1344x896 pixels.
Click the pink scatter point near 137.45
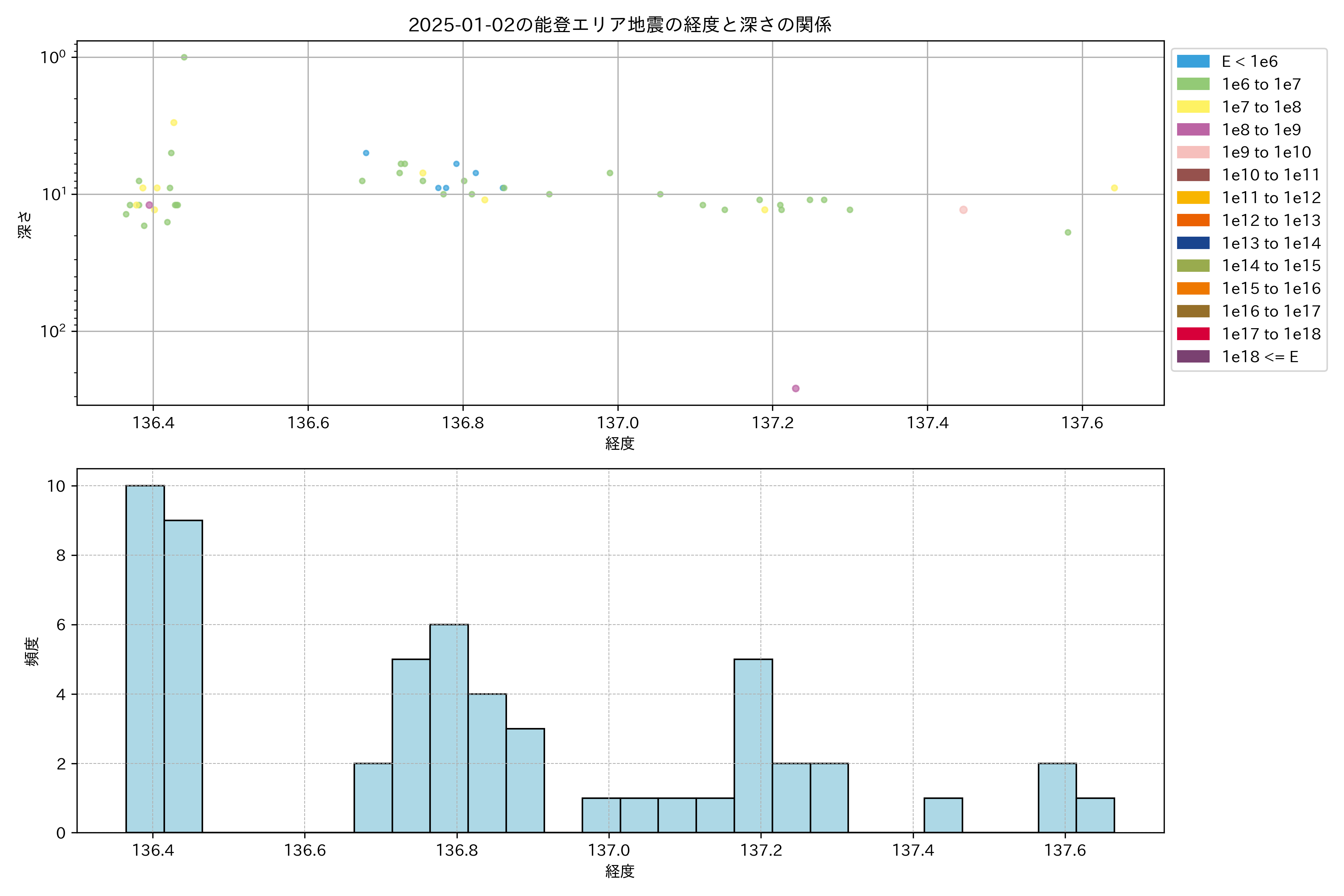pyautogui.click(x=964, y=210)
